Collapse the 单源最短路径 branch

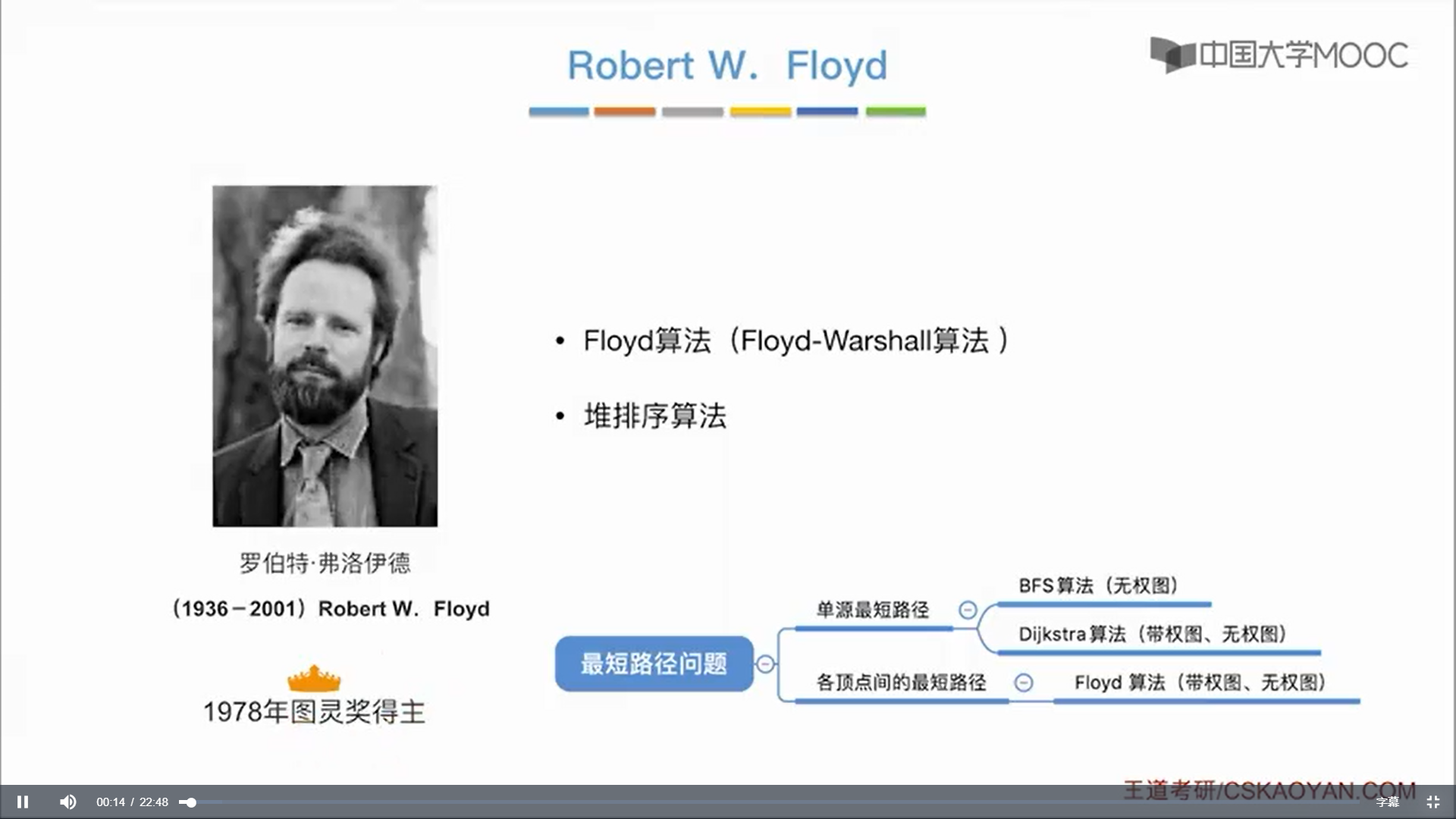(968, 610)
